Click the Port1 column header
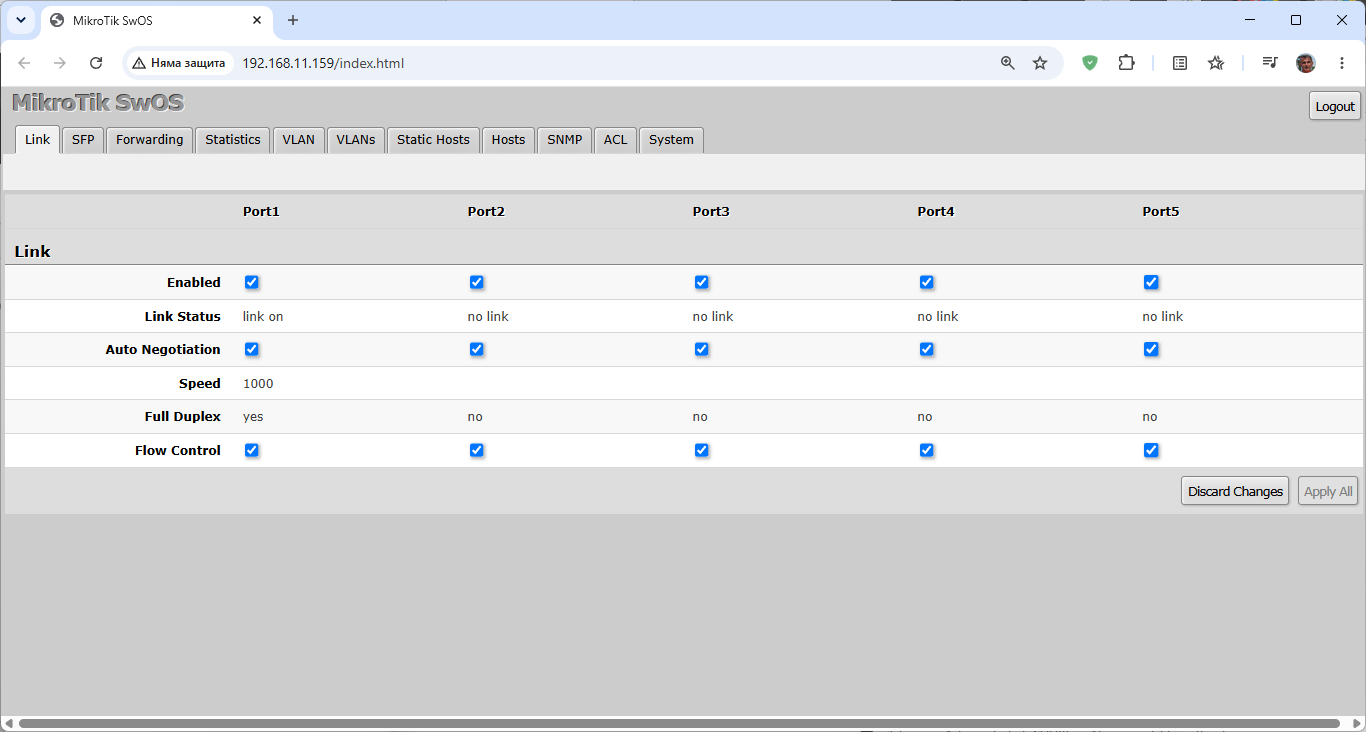The width and height of the screenshot is (1366, 732). pos(261,212)
